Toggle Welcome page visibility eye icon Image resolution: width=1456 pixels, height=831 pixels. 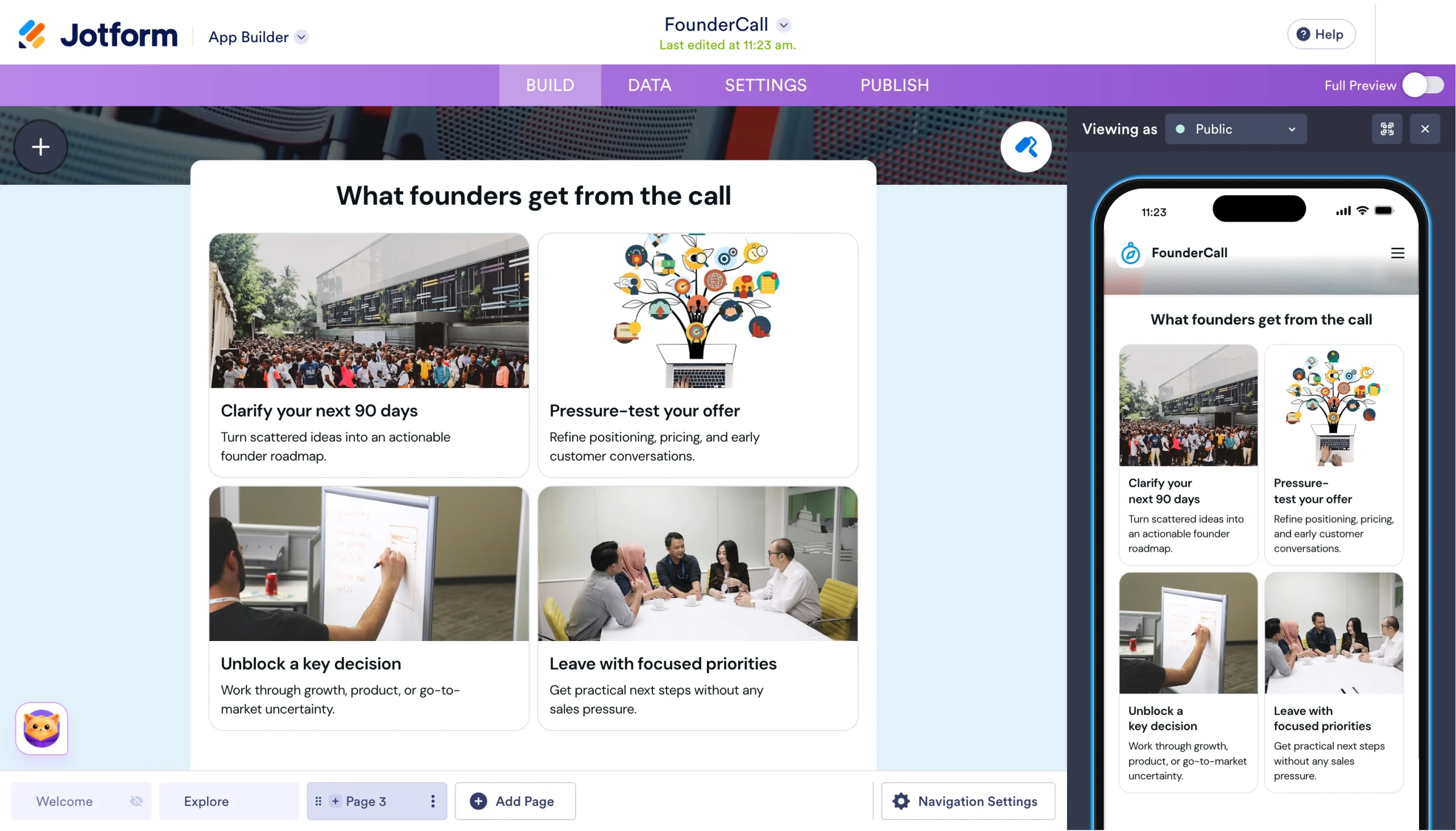(136, 801)
